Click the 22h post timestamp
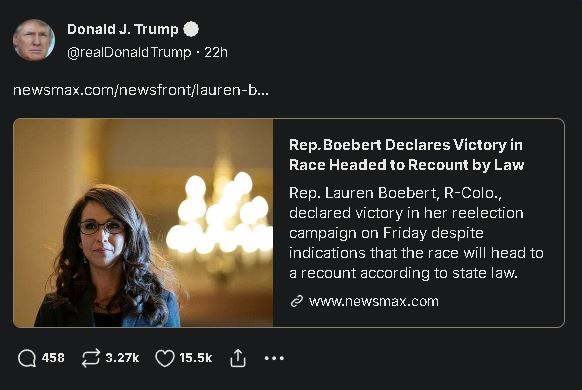582x390 pixels. 216,52
